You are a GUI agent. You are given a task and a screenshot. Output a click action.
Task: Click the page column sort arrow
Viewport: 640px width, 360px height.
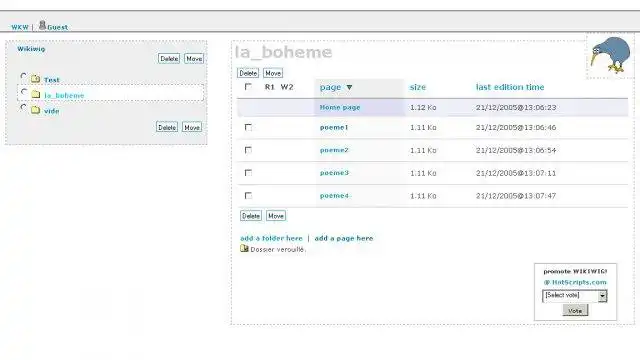pyautogui.click(x=349, y=87)
